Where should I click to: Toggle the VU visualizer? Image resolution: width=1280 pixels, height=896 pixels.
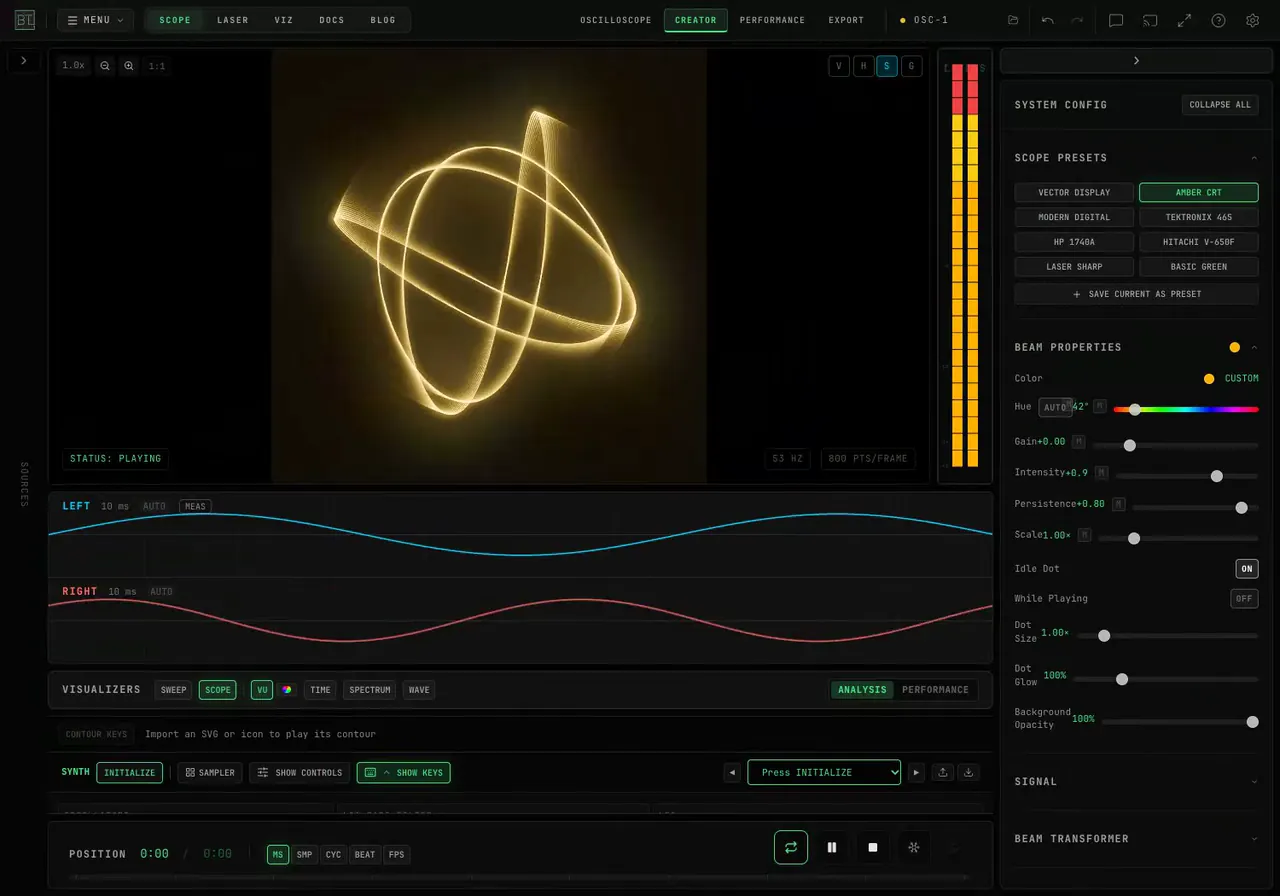(x=262, y=689)
